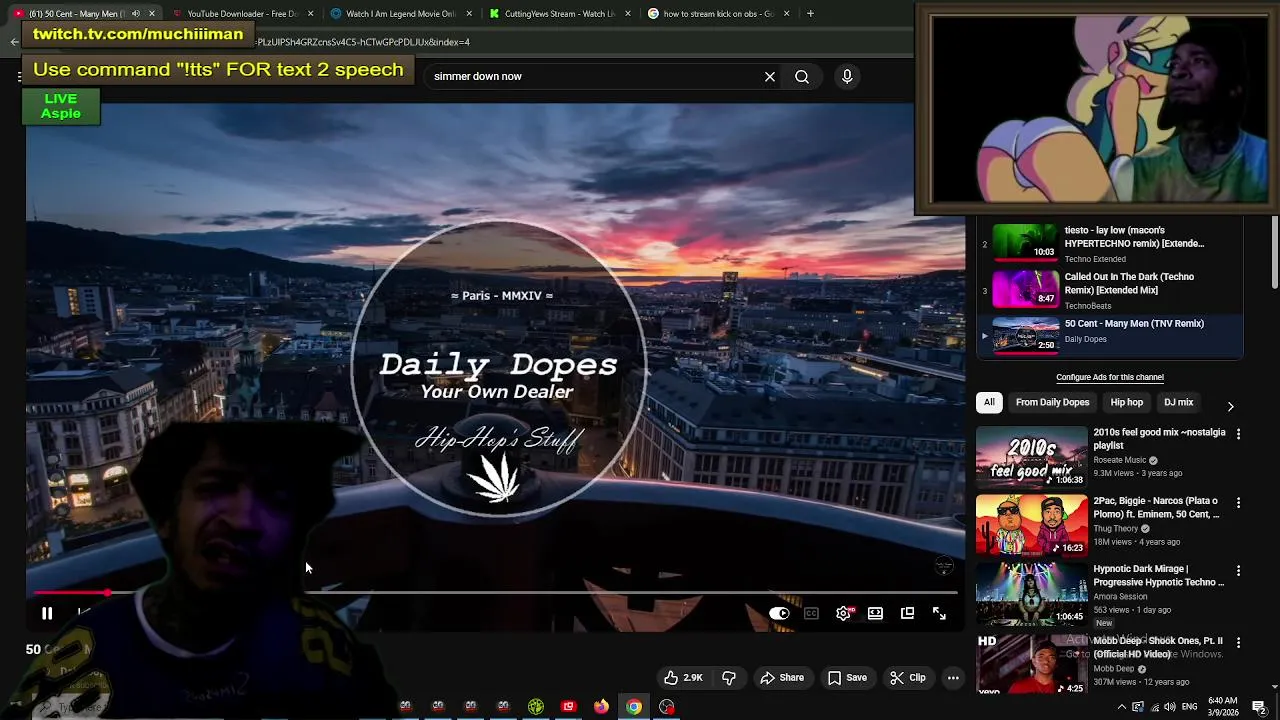Filter by DJ mix chip
The width and height of the screenshot is (1280, 720).
[x=1178, y=402]
